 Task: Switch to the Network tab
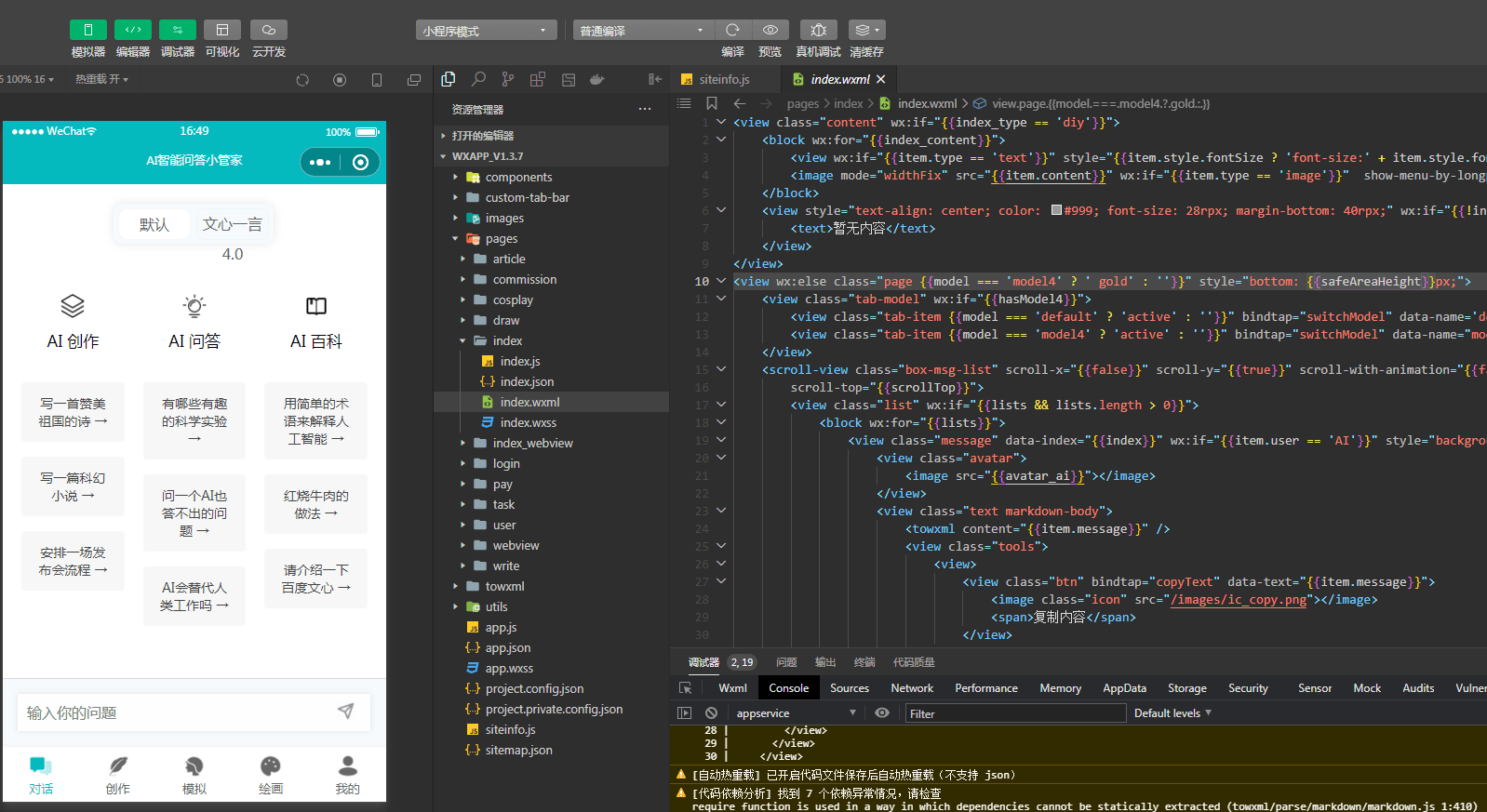[911, 688]
